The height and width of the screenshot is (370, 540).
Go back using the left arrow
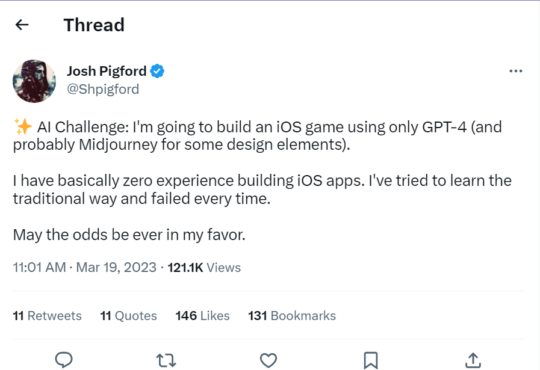pos(22,25)
